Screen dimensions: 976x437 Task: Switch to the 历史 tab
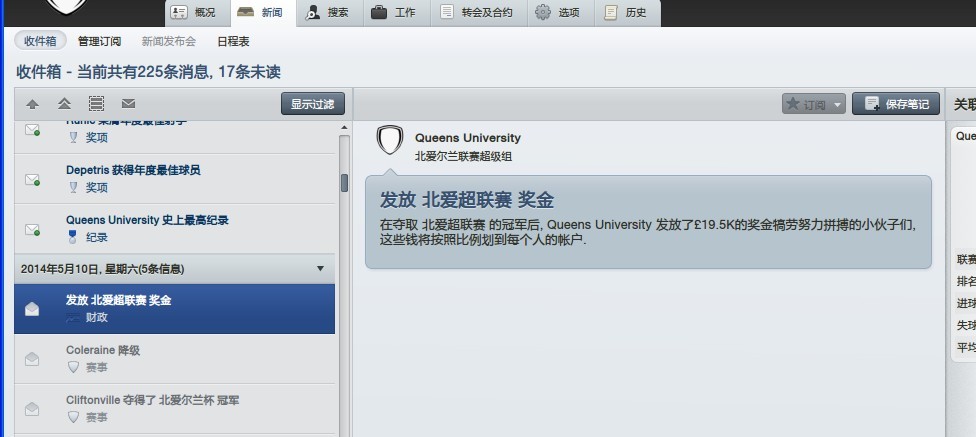(x=627, y=13)
